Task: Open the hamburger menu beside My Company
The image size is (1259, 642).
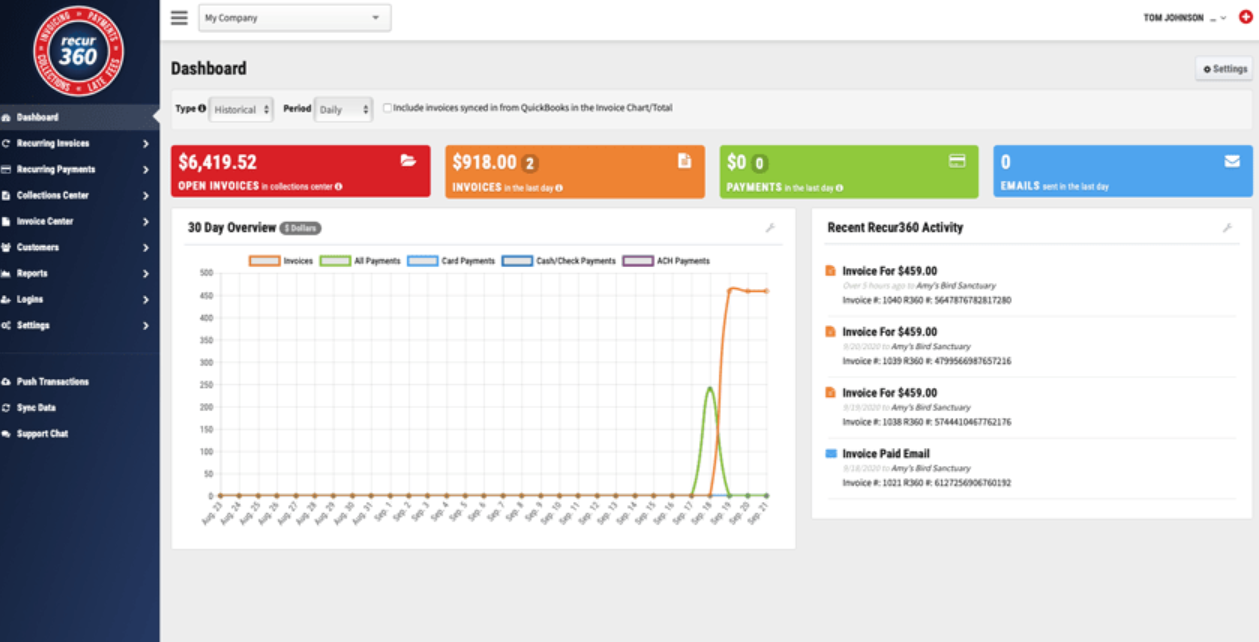Action: pyautogui.click(x=178, y=17)
